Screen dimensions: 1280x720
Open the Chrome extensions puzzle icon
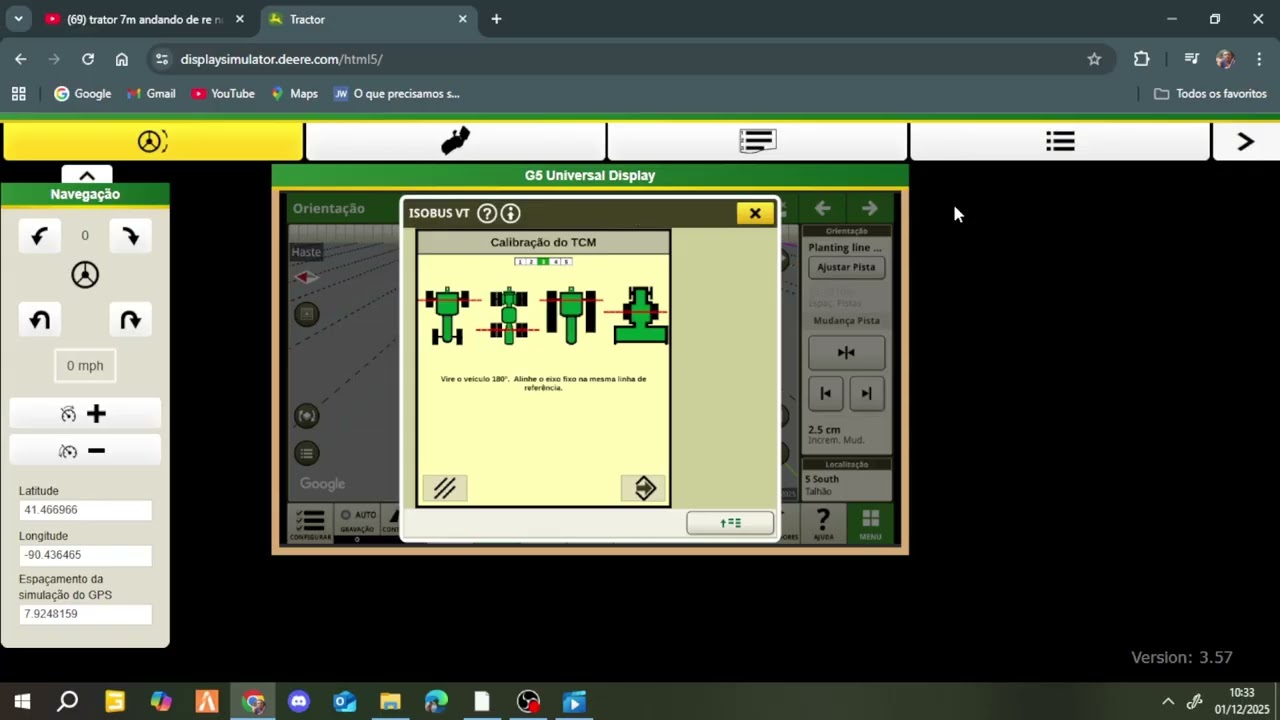click(1141, 59)
